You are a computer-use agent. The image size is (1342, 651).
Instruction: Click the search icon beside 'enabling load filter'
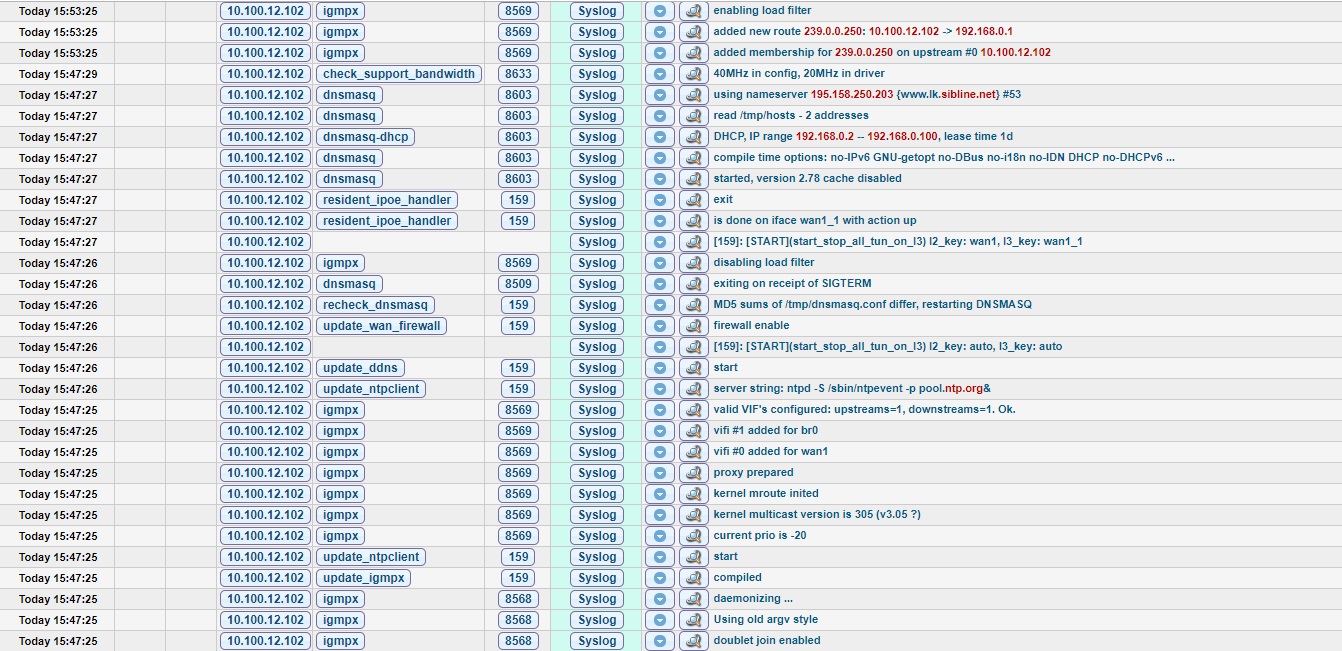click(693, 11)
